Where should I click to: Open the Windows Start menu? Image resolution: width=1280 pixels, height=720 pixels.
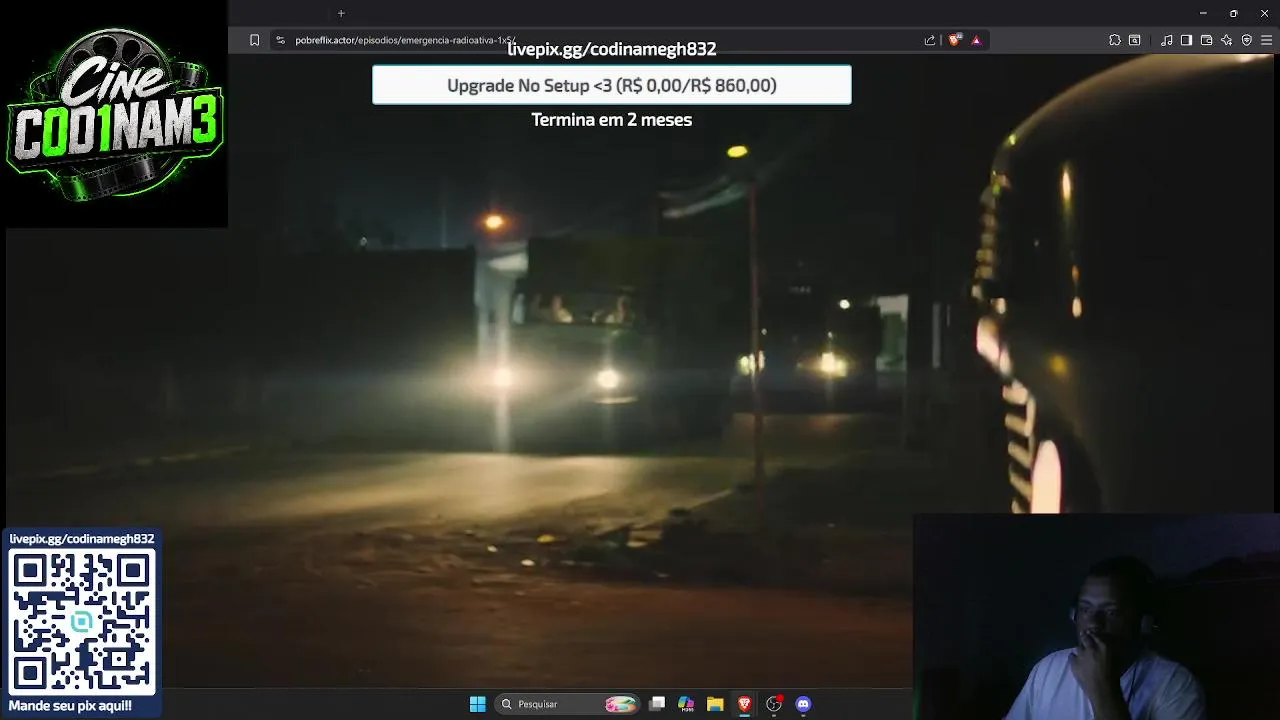coord(478,704)
